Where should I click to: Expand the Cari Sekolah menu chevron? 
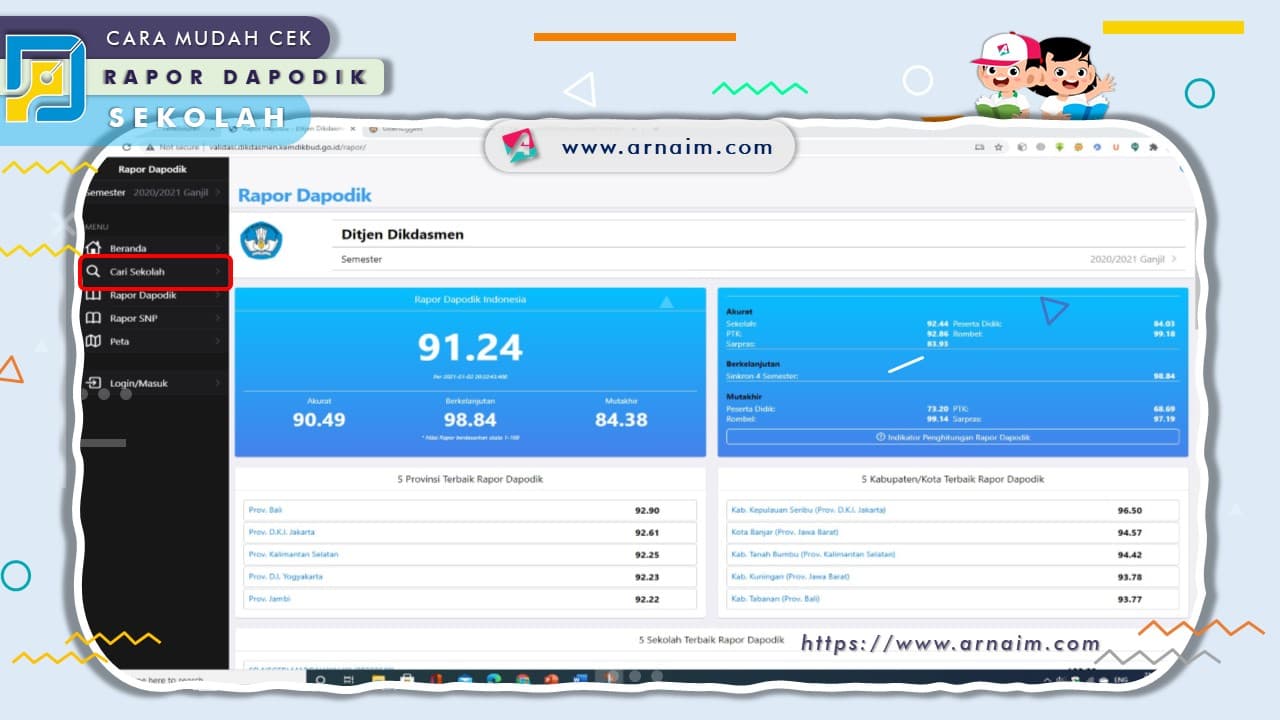point(218,272)
